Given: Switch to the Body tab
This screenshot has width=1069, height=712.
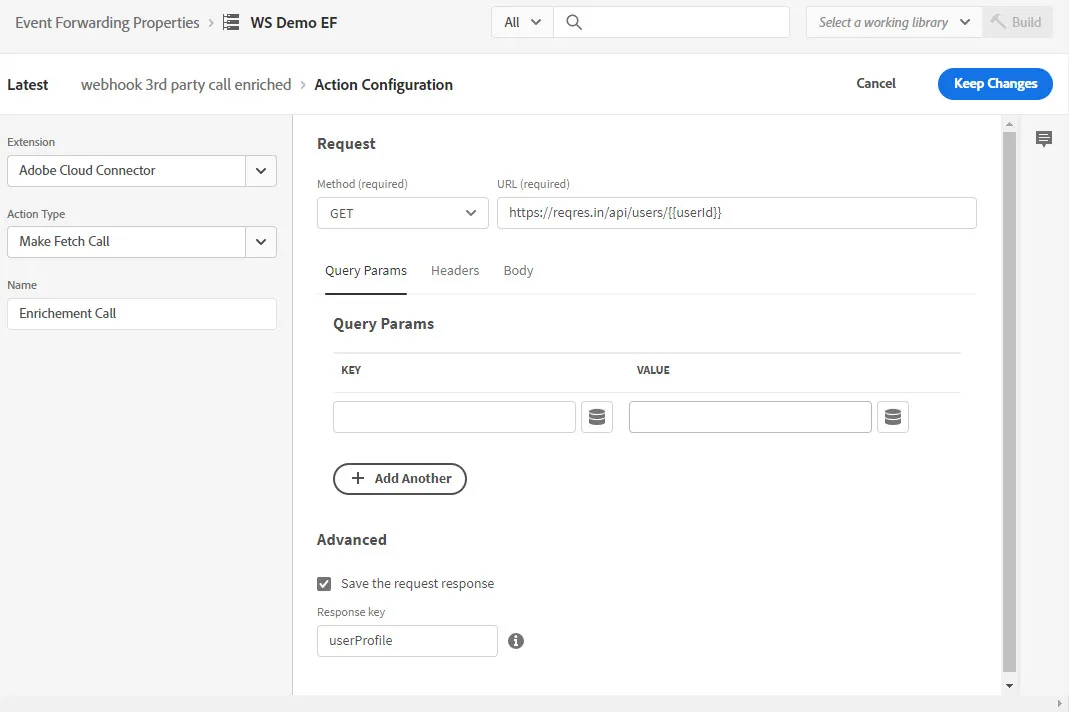Looking at the screenshot, I should [x=518, y=271].
